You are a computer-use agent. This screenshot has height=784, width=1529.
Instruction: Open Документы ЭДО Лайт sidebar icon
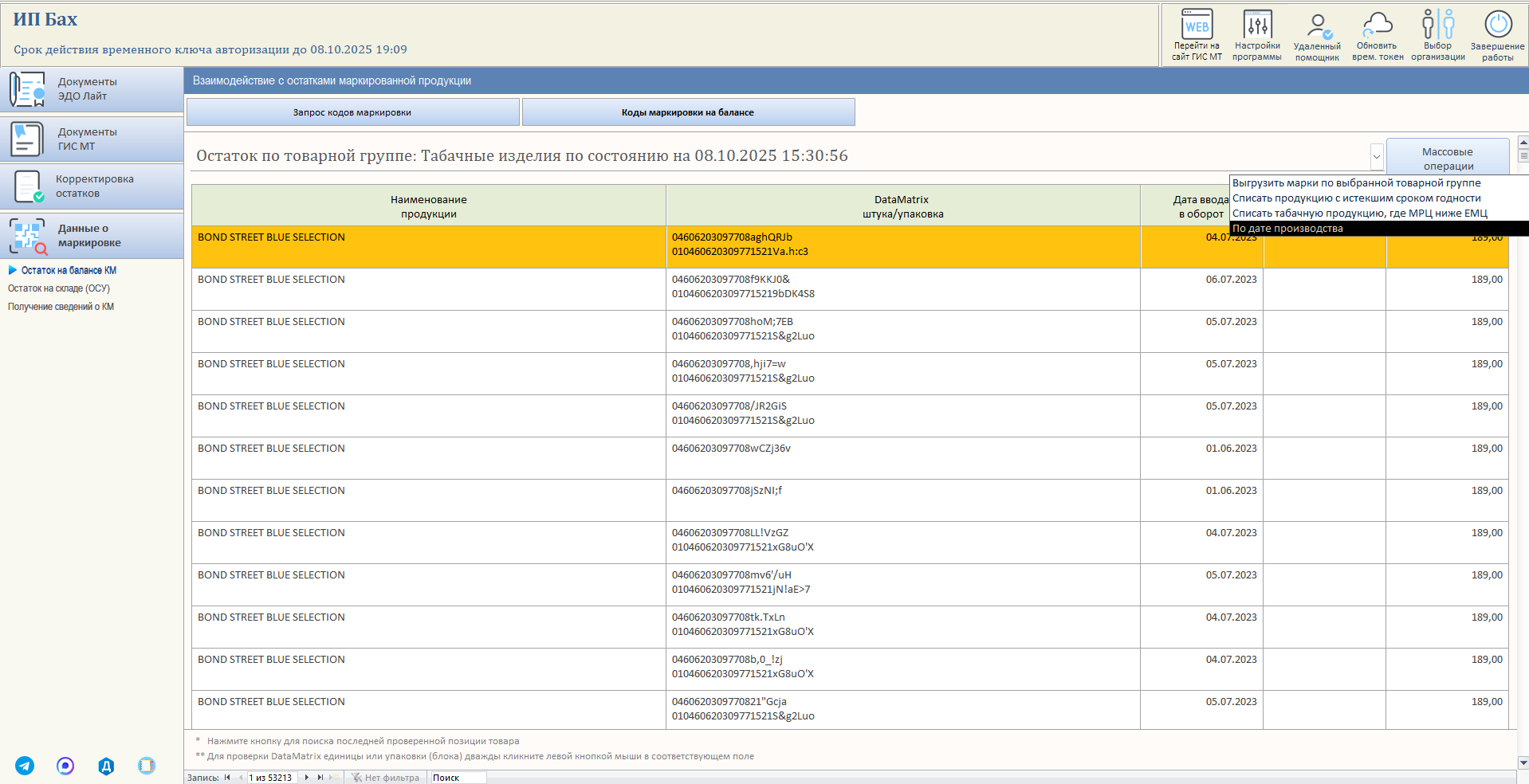[x=27, y=89]
